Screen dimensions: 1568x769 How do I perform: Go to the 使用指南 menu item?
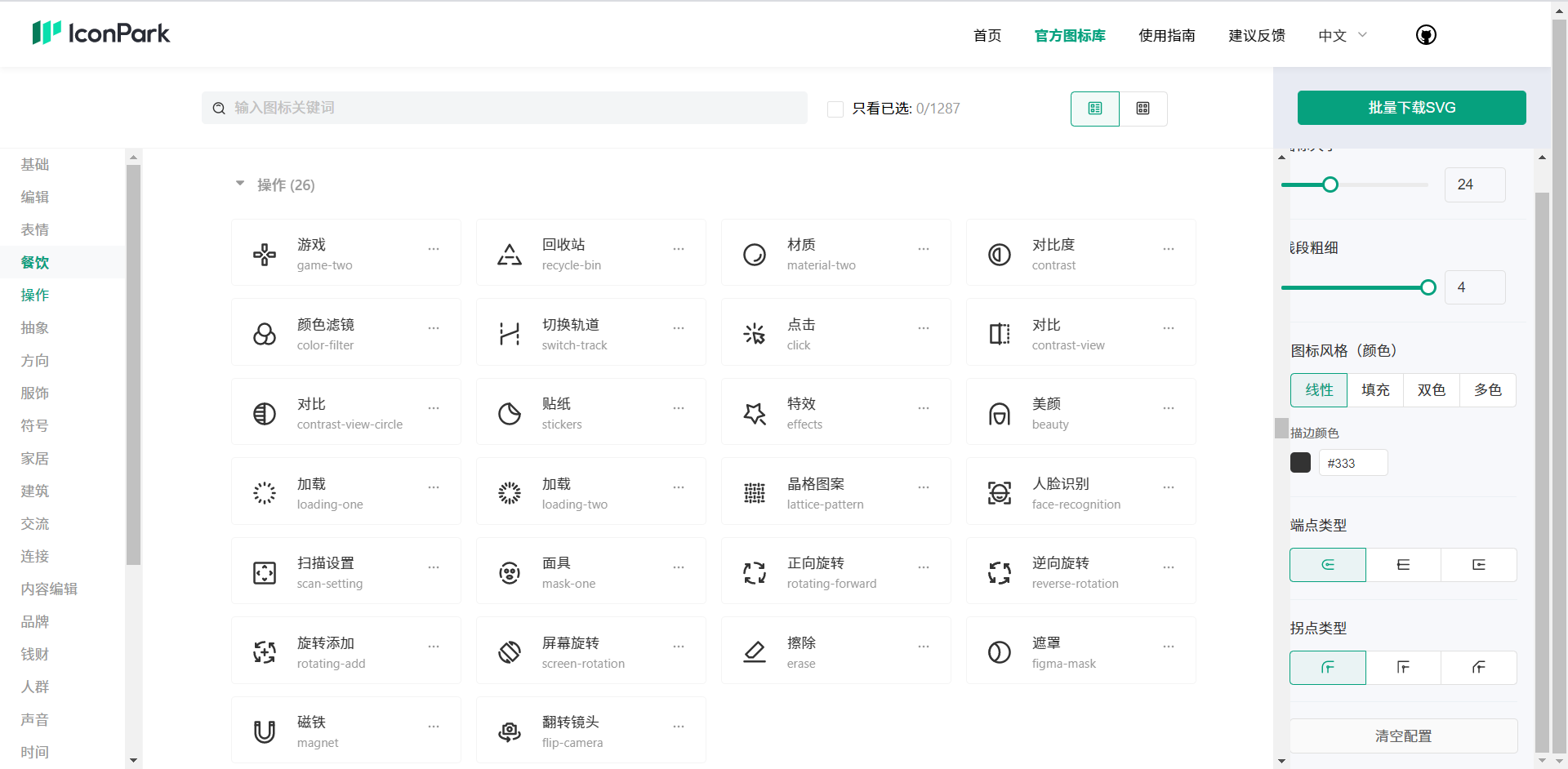point(1167,35)
